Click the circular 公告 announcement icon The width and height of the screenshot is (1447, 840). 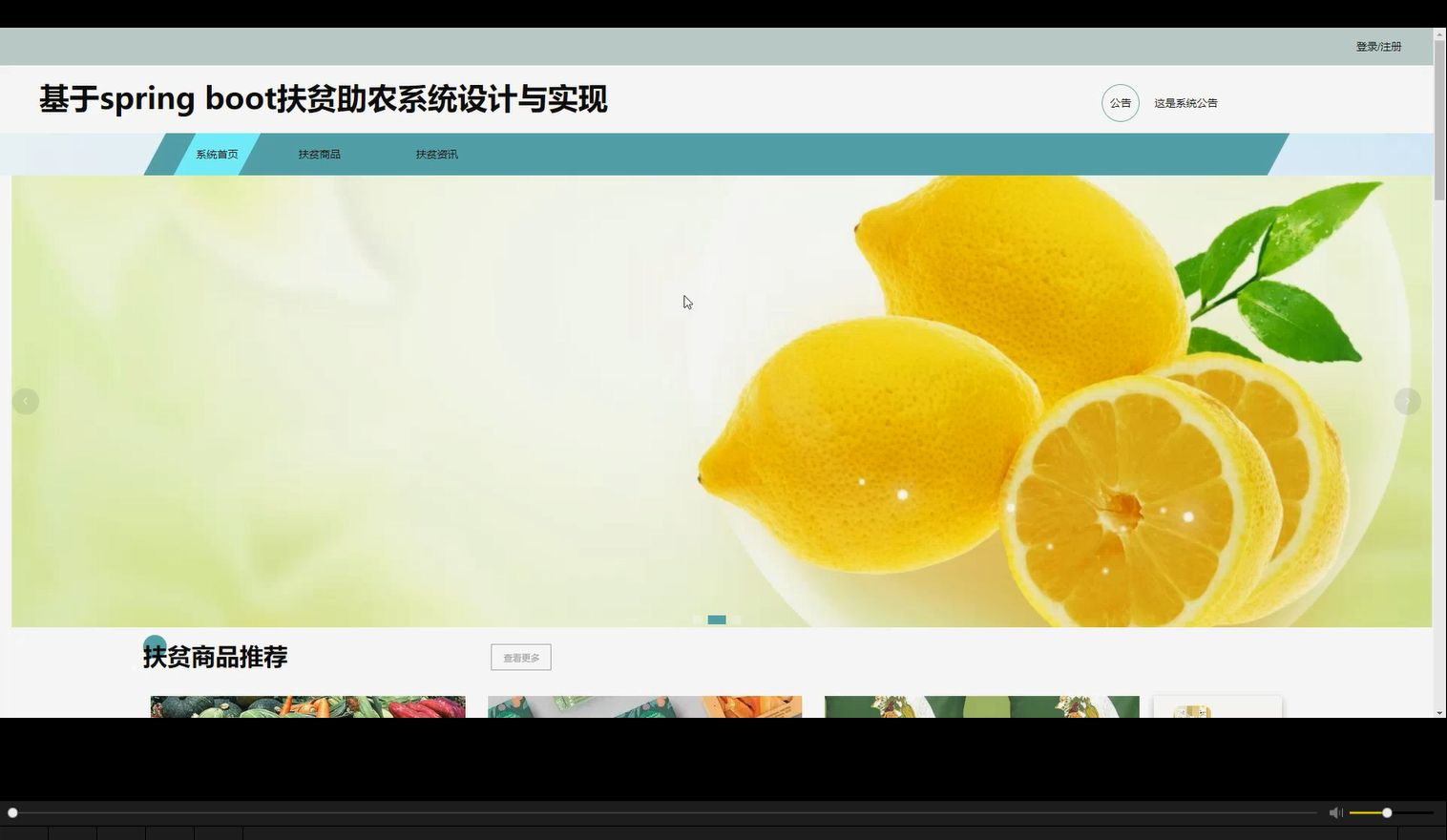click(x=1120, y=102)
